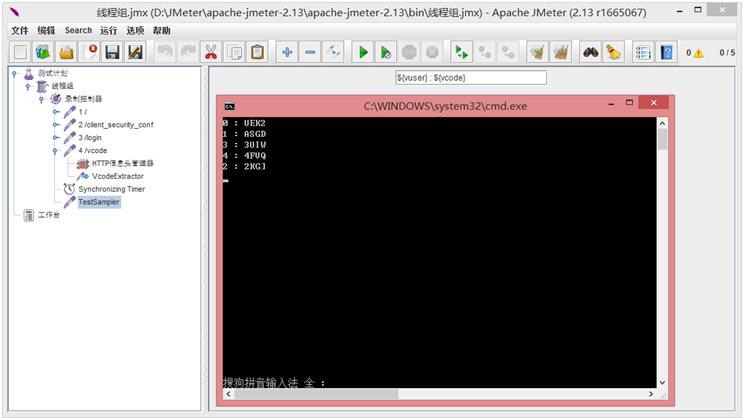This screenshot has height=420, width=744.
Task: Open the Templates icon in toolbar
Action: click(43, 52)
